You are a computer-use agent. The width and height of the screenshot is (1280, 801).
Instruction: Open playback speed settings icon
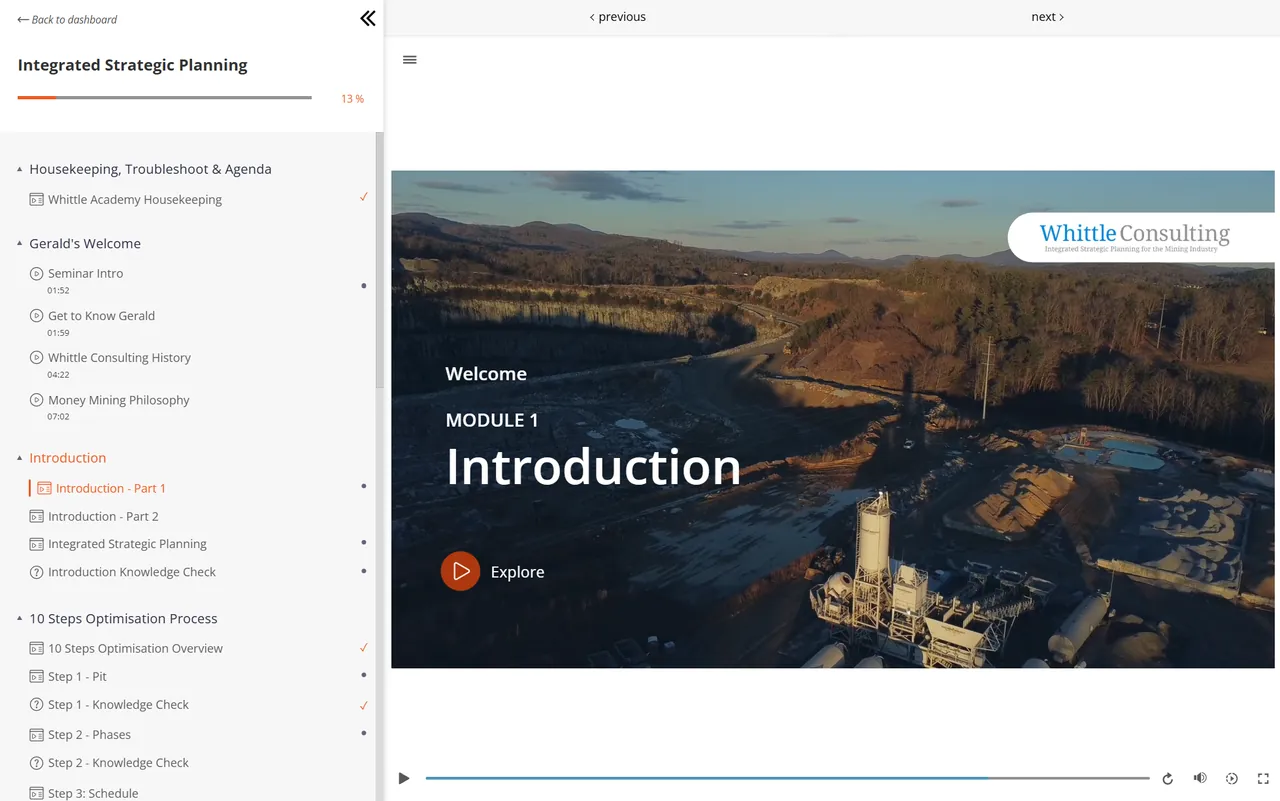click(x=1231, y=778)
